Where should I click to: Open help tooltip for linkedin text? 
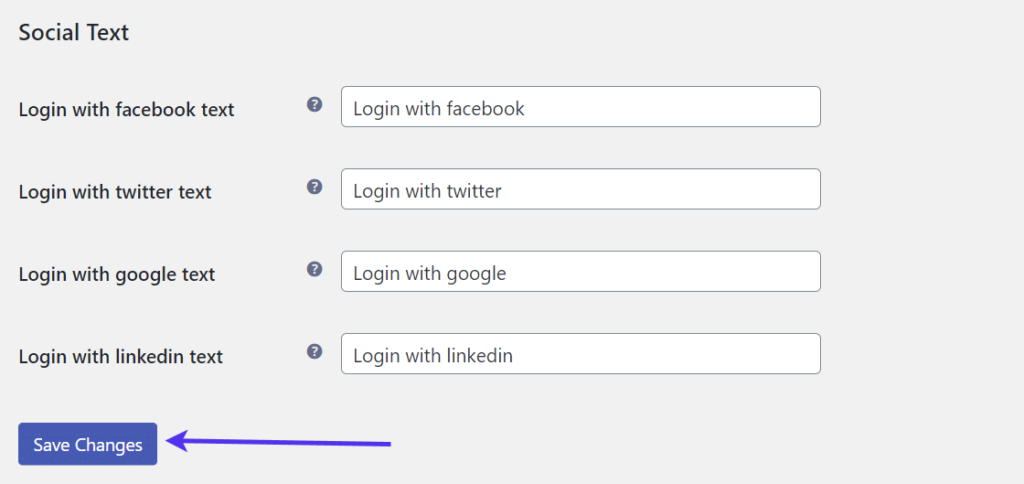tap(314, 350)
